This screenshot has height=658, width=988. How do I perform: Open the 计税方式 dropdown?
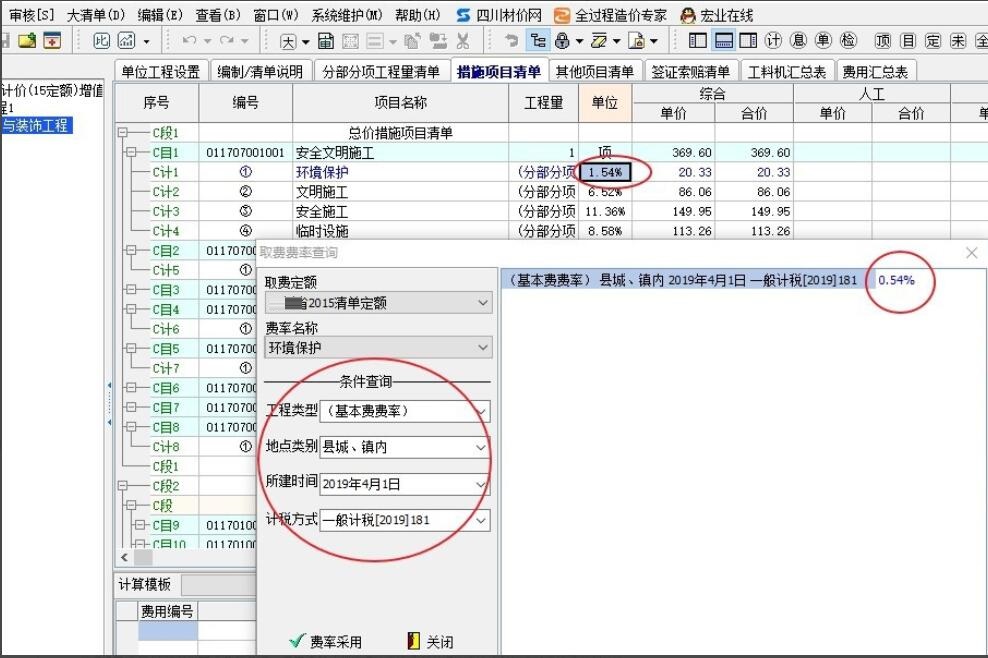point(405,521)
